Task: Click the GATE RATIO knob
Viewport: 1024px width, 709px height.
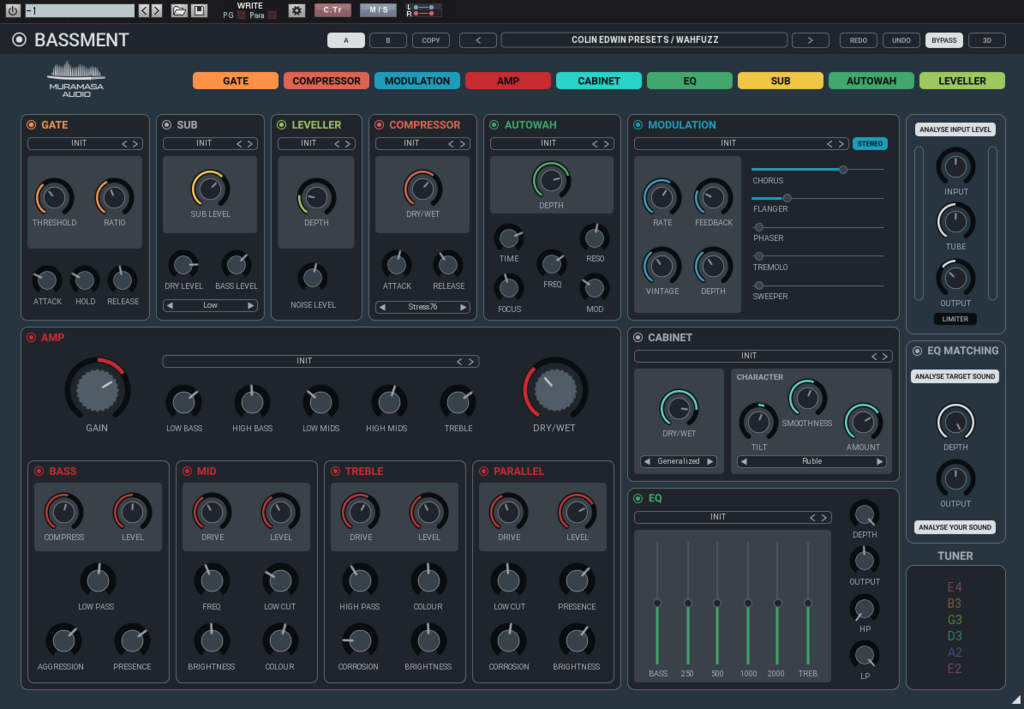Action: pyautogui.click(x=114, y=197)
